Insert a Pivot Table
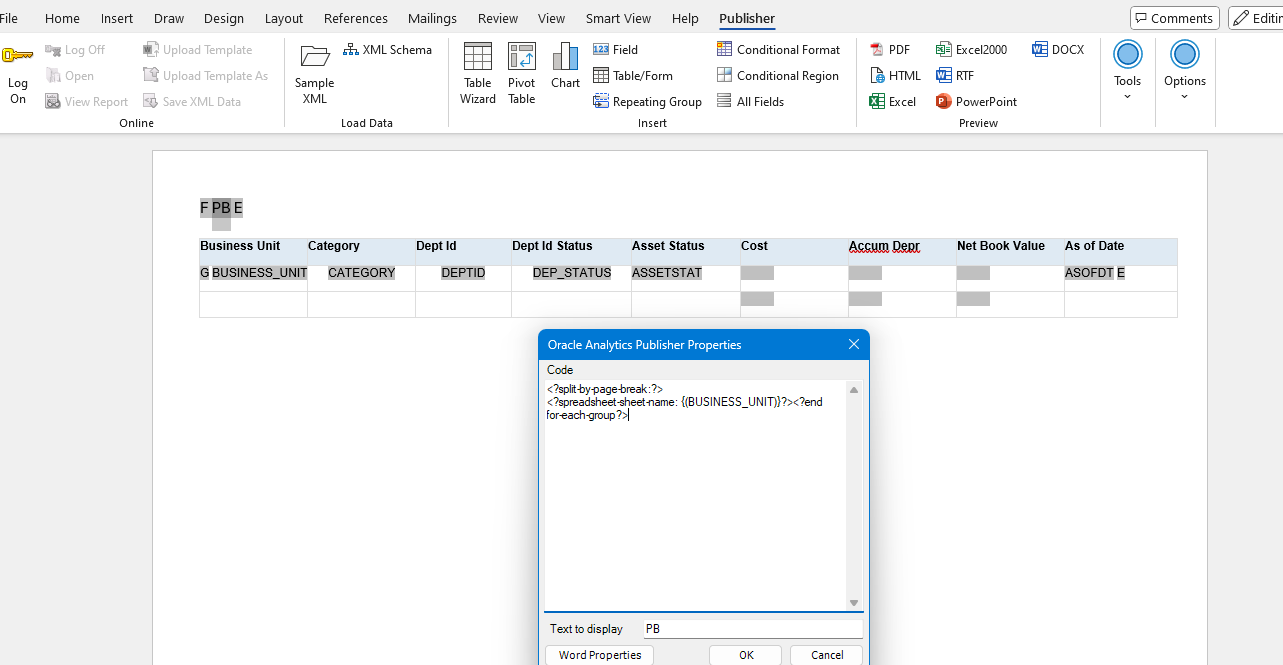This screenshot has width=1283, height=665. point(522,74)
